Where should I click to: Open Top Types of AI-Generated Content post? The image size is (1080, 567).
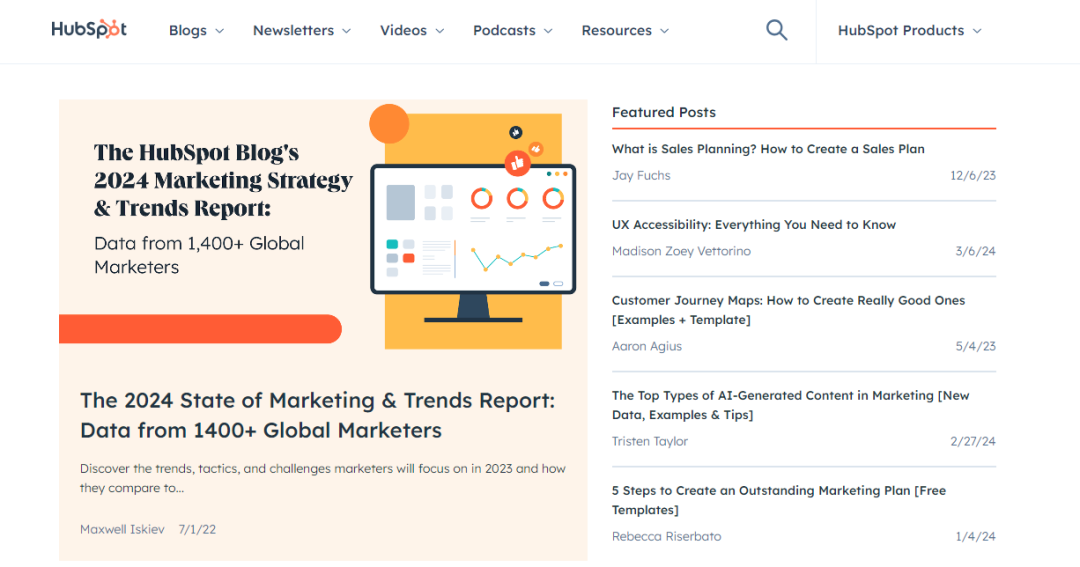click(791, 405)
